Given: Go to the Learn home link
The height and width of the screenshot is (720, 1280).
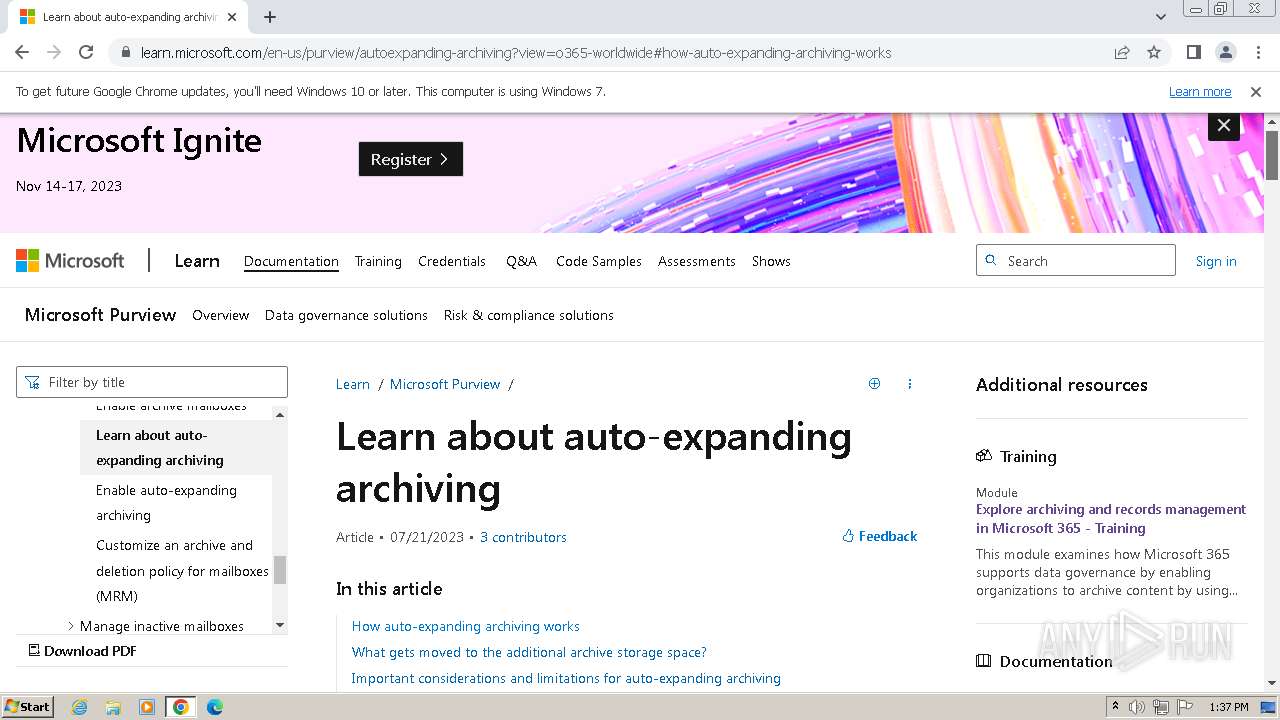Looking at the screenshot, I should pos(197,261).
